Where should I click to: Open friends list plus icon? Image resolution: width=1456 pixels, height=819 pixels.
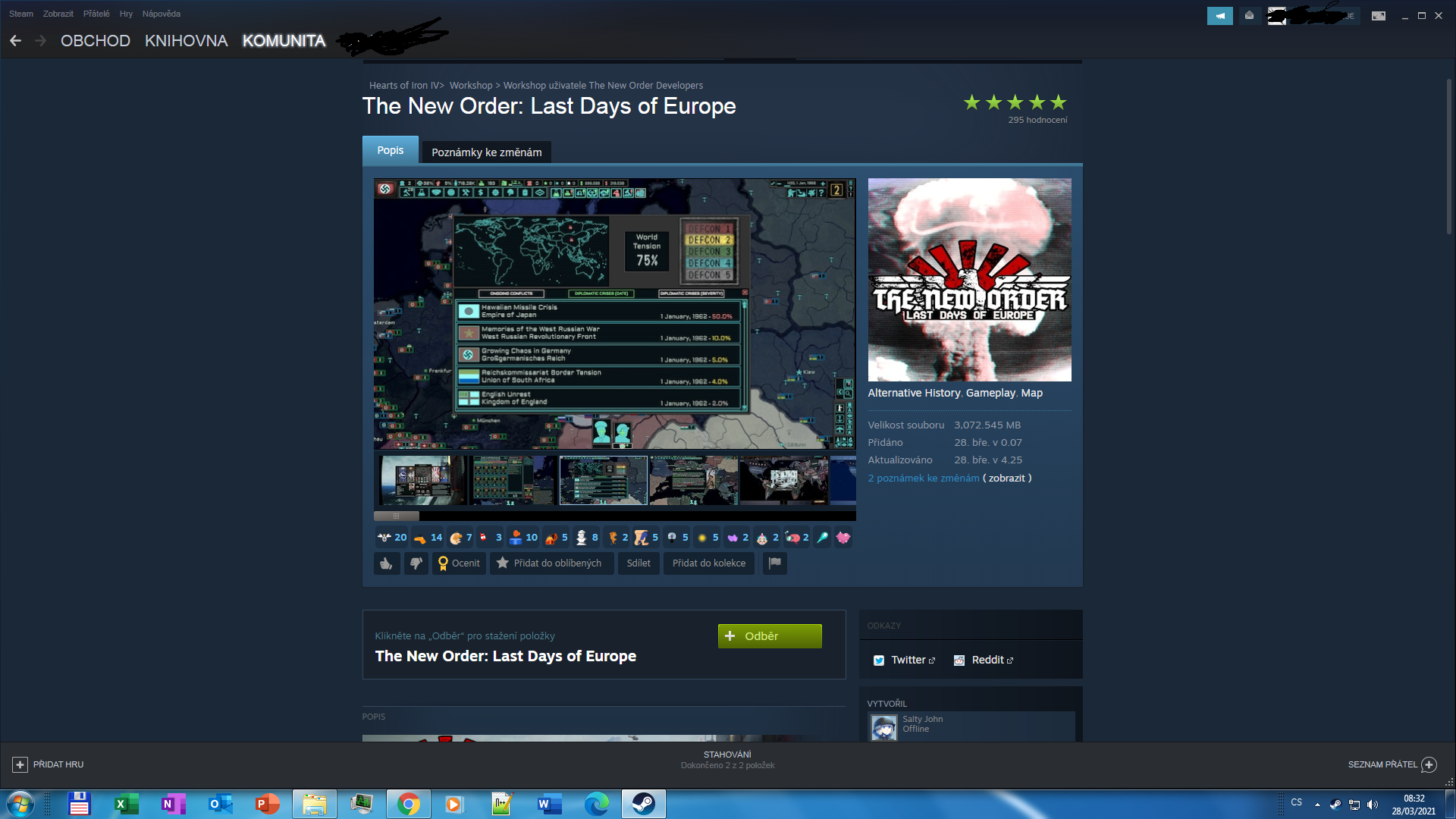coord(1429,764)
